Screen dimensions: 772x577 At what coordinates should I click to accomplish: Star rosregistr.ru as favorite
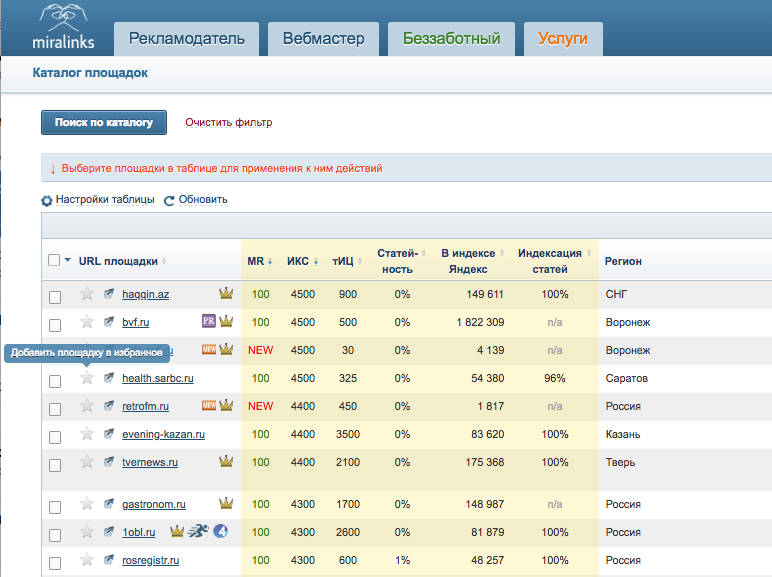click(87, 560)
